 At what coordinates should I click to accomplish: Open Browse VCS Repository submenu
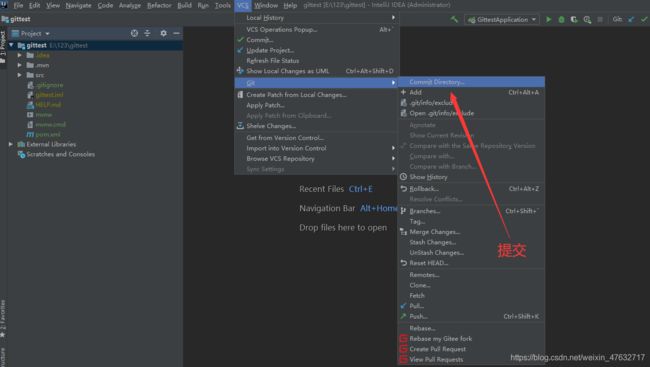[317, 158]
